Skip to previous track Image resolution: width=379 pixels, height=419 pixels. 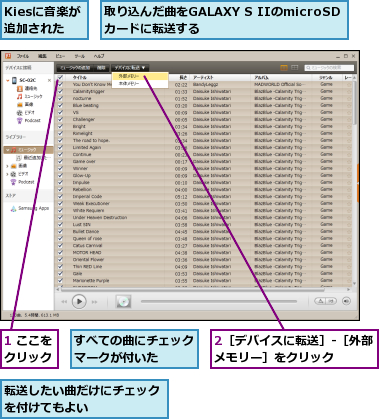click(64, 302)
